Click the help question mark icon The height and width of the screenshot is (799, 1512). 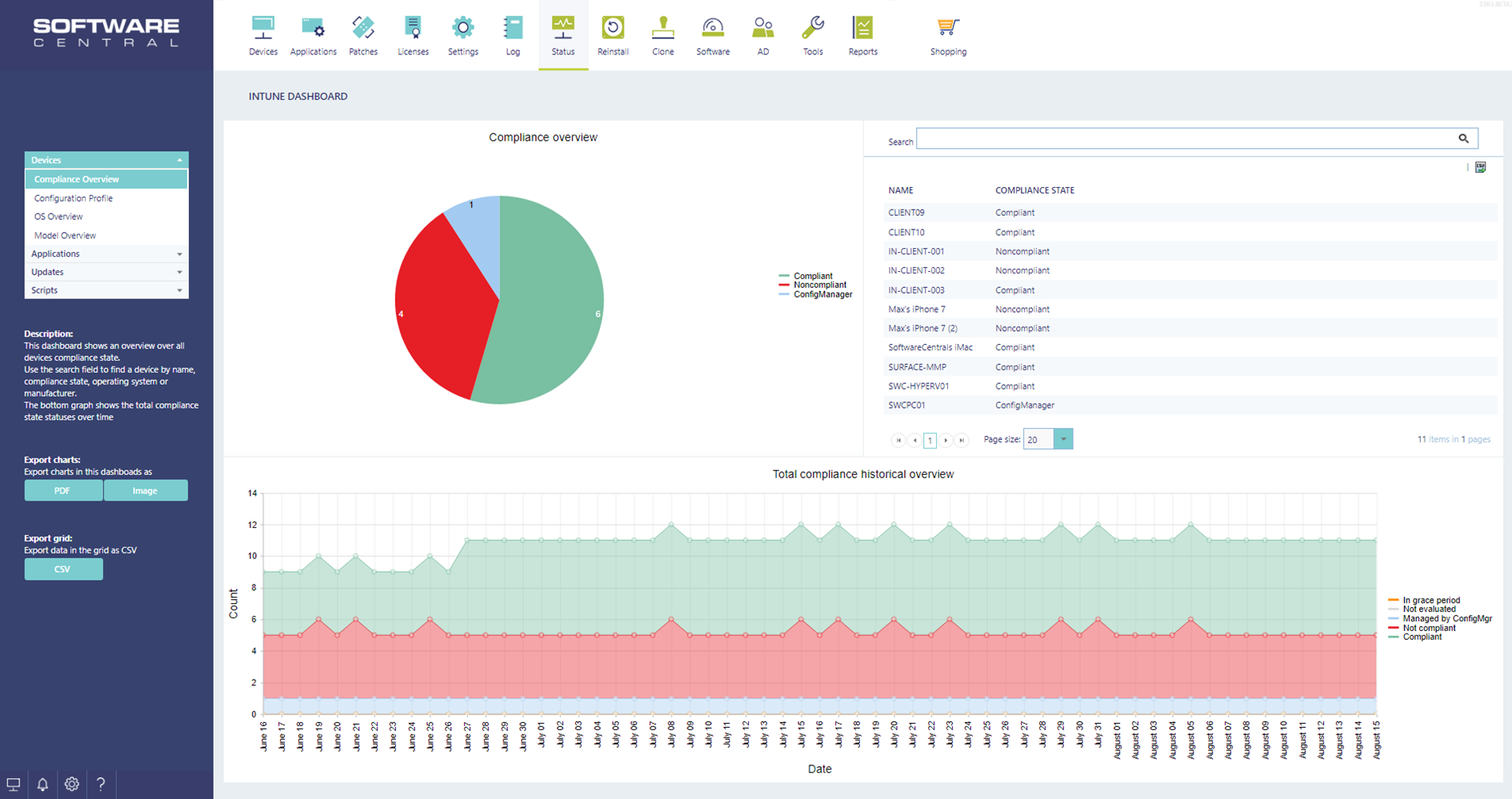point(101,784)
